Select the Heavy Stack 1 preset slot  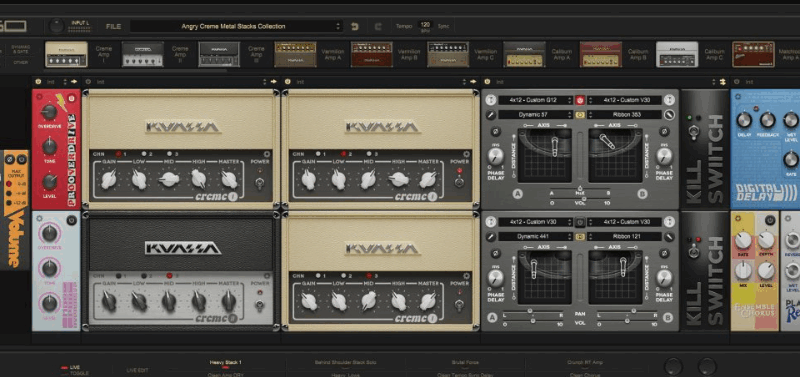pos(225,363)
